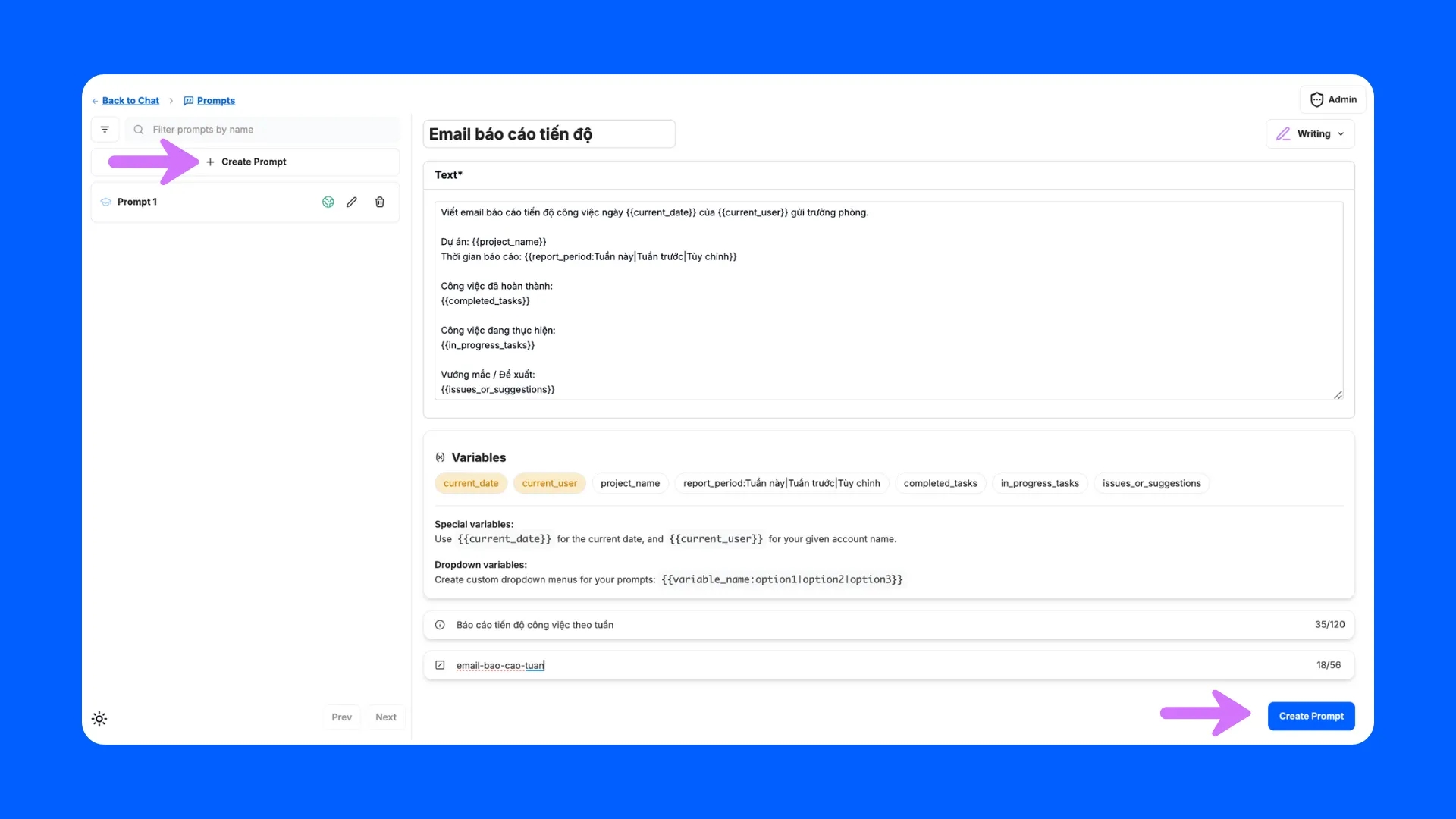Click the description info icon
The width and height of the screenshot is (1456, 819).
(440, 625)
